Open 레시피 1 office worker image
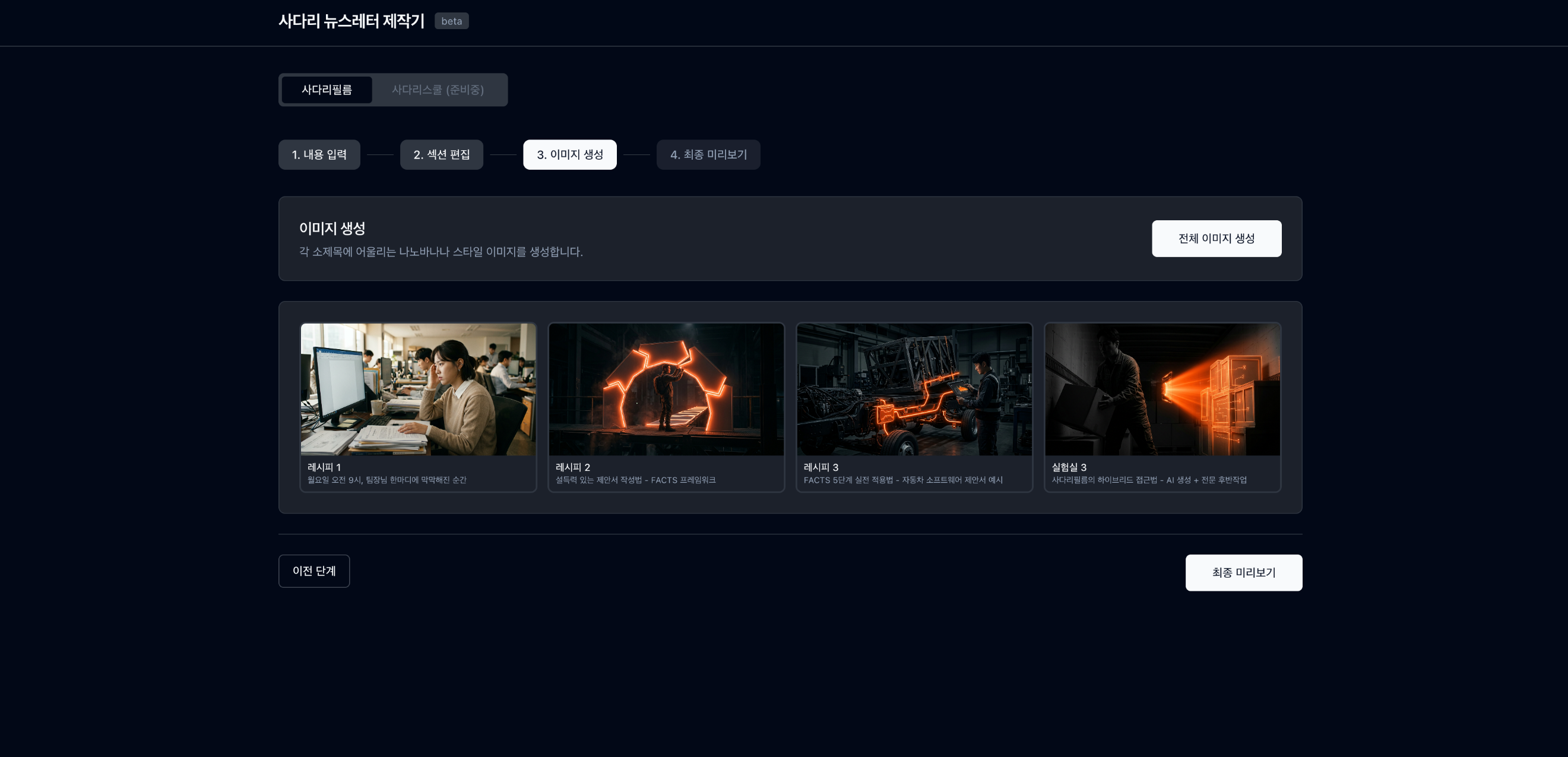 click(x=417, y=389)
